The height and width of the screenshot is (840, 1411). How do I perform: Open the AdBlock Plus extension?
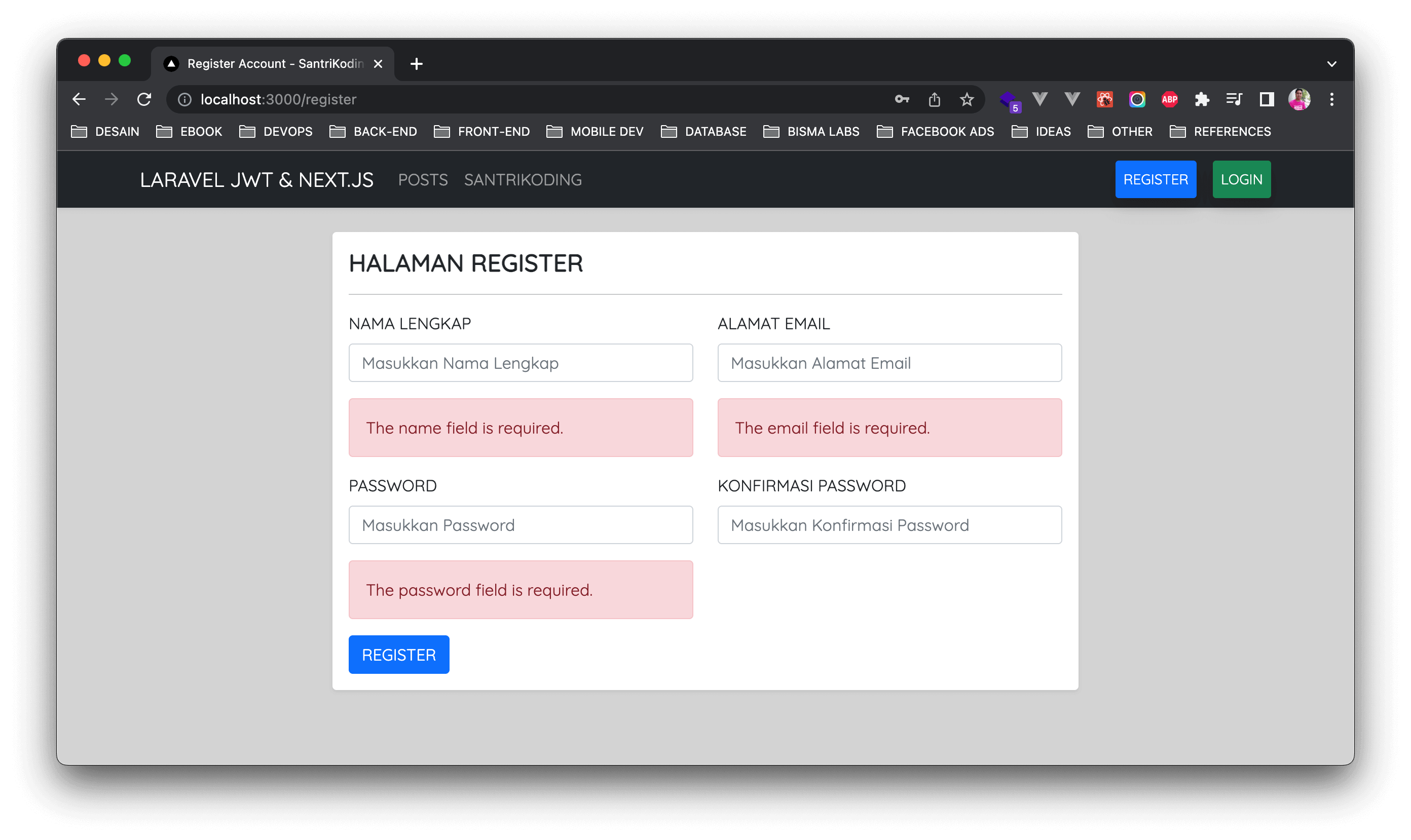coord(1169,100)
